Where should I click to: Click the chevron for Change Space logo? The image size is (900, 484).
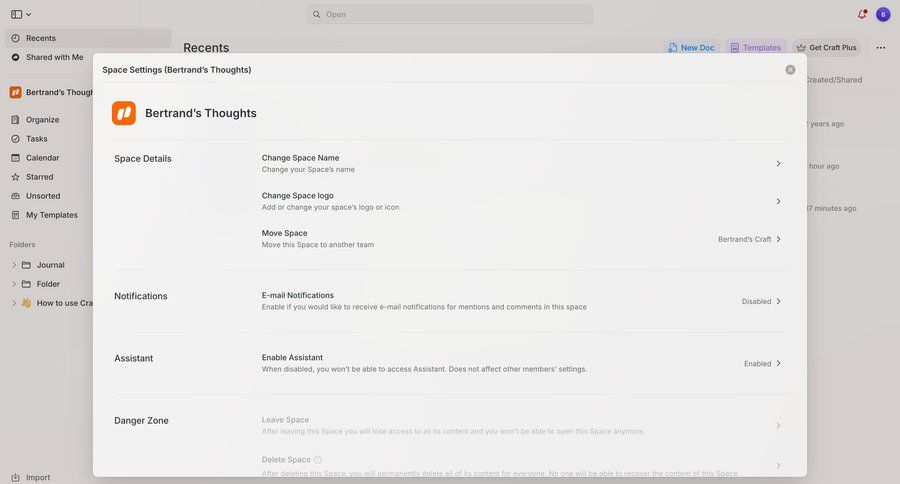778,202
